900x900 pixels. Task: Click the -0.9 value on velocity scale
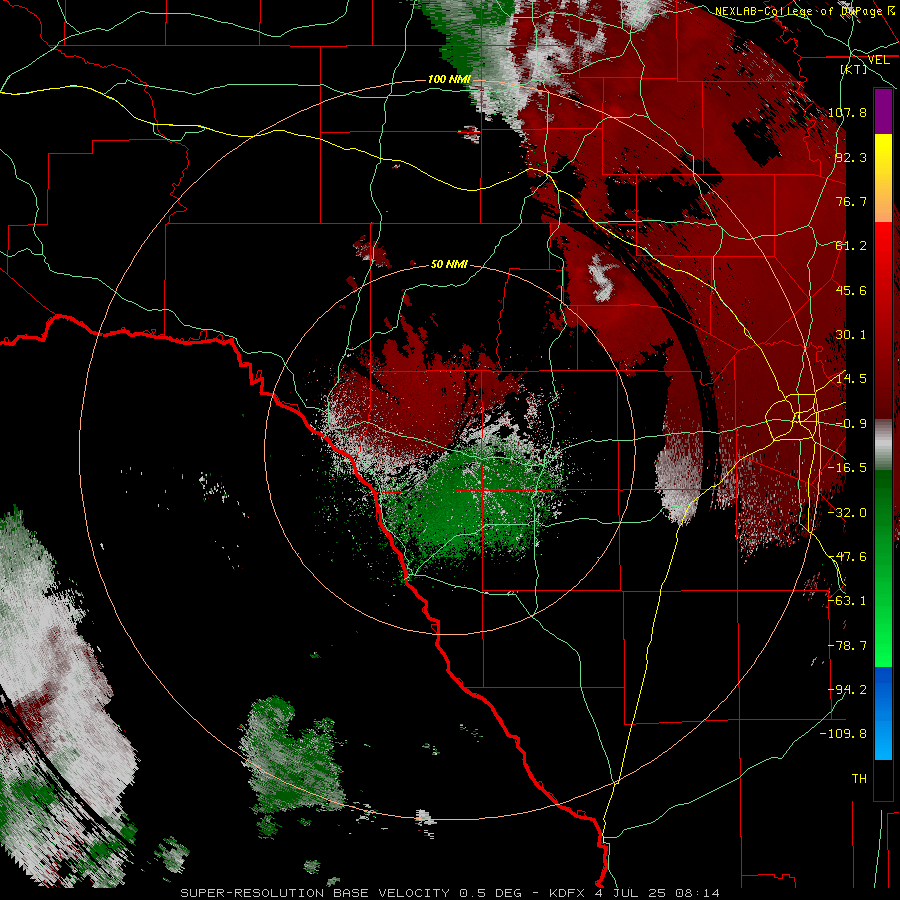pos(851,424)
